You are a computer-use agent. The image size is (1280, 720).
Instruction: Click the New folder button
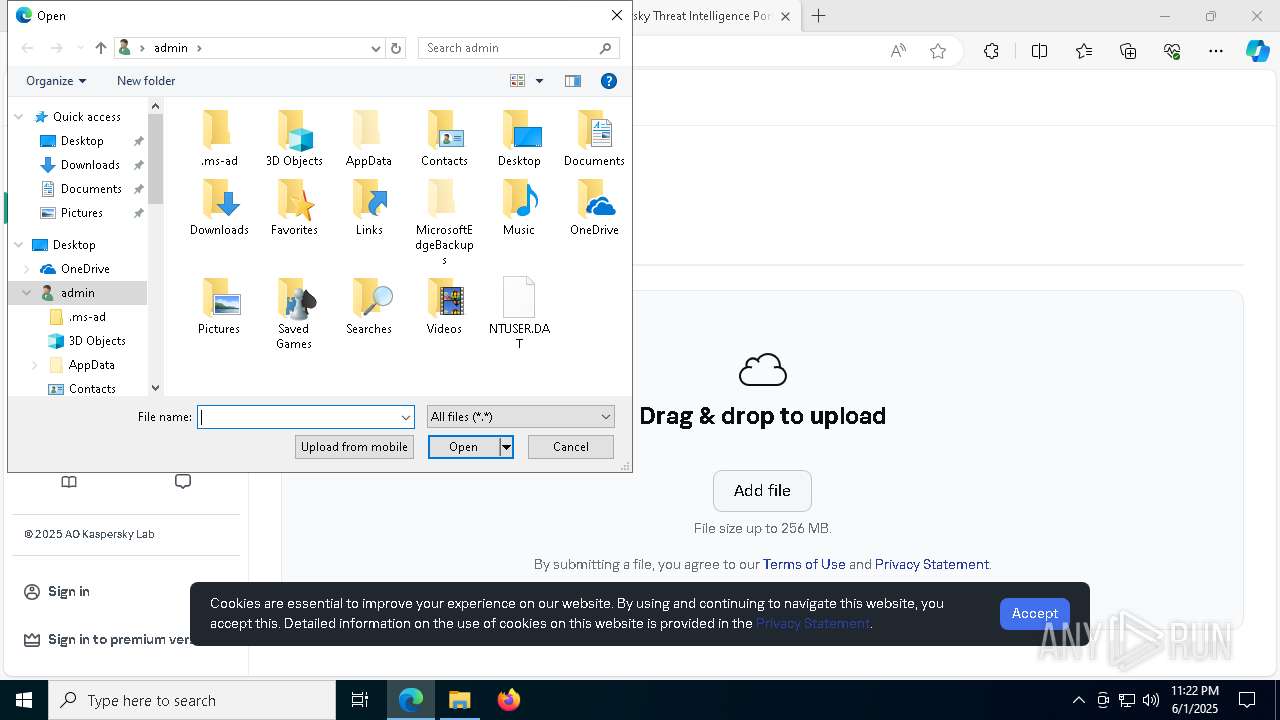click(146, 81)
